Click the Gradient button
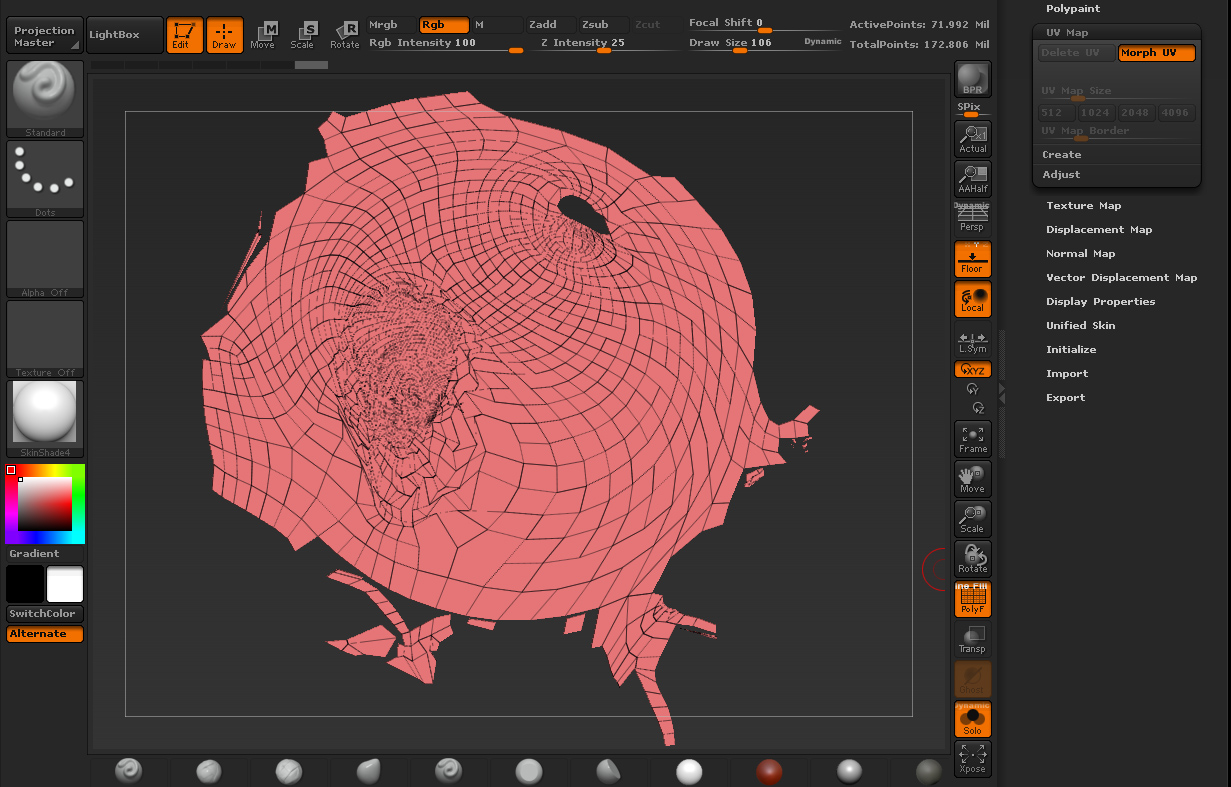This screenshot has height=787, width=1231. pos(45,554)
